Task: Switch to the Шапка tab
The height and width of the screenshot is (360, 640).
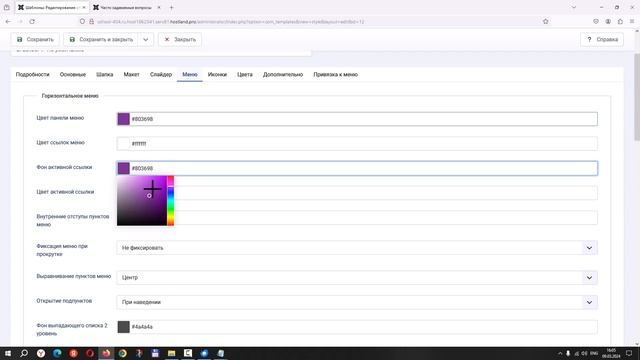Action: (104, 75)
